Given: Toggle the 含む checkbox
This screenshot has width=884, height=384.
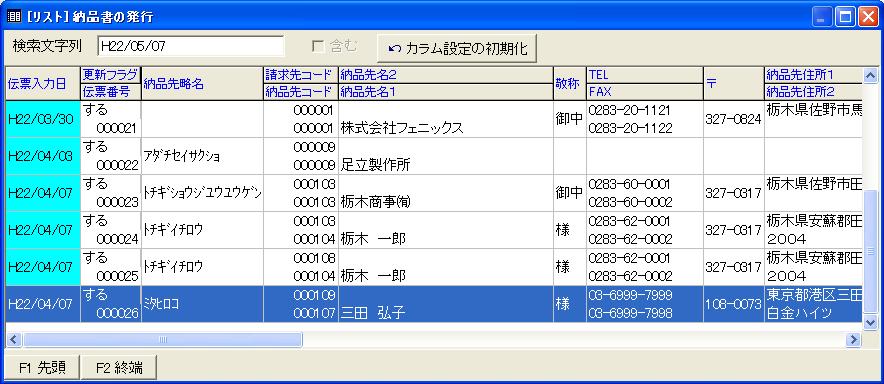Looking at the screenshot, I should click(x=318, y=47).
